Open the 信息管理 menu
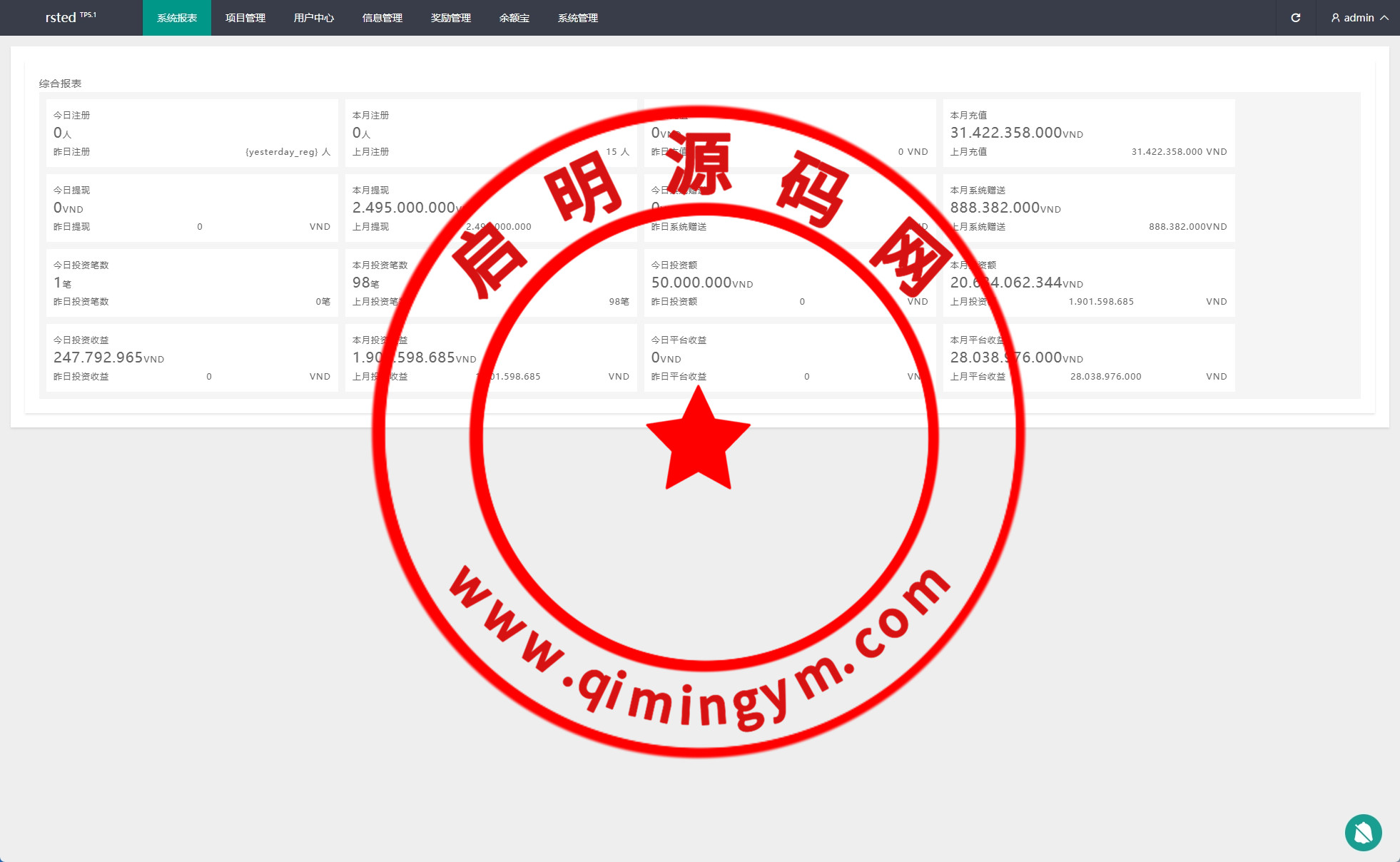 [x=382, y=18]
